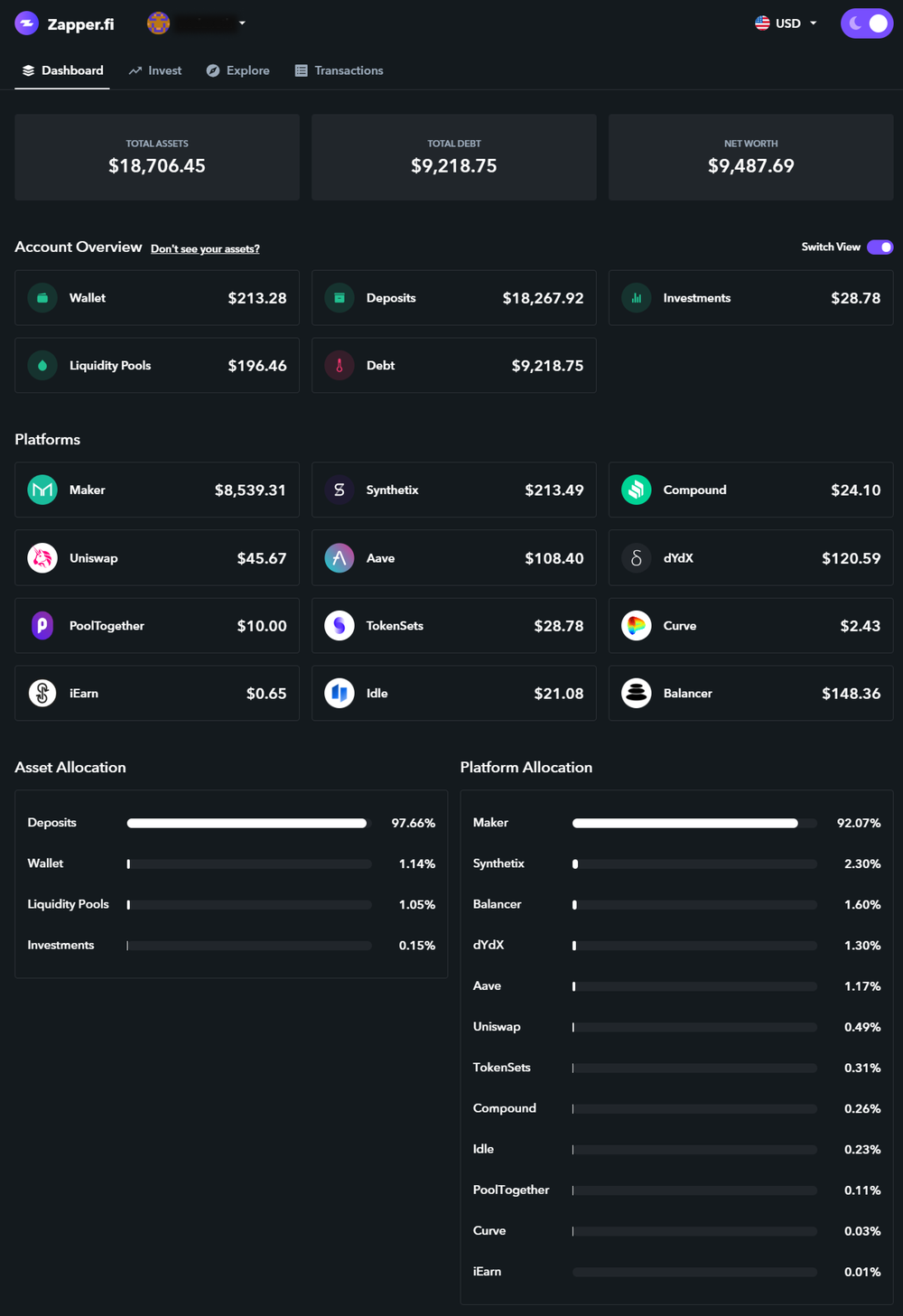Open the Transactions tab
Screen dimensions: 903x1316
click(x=340, y=70)
